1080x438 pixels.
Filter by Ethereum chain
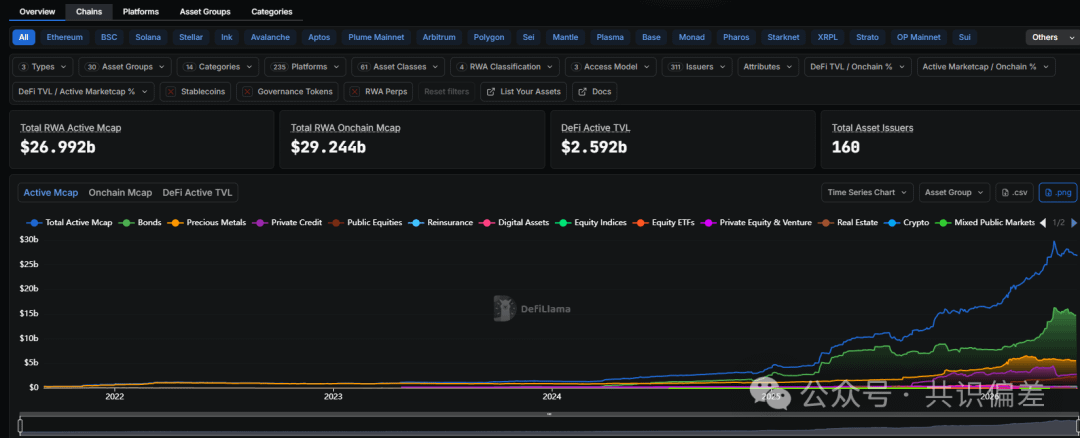coord(65,37)
